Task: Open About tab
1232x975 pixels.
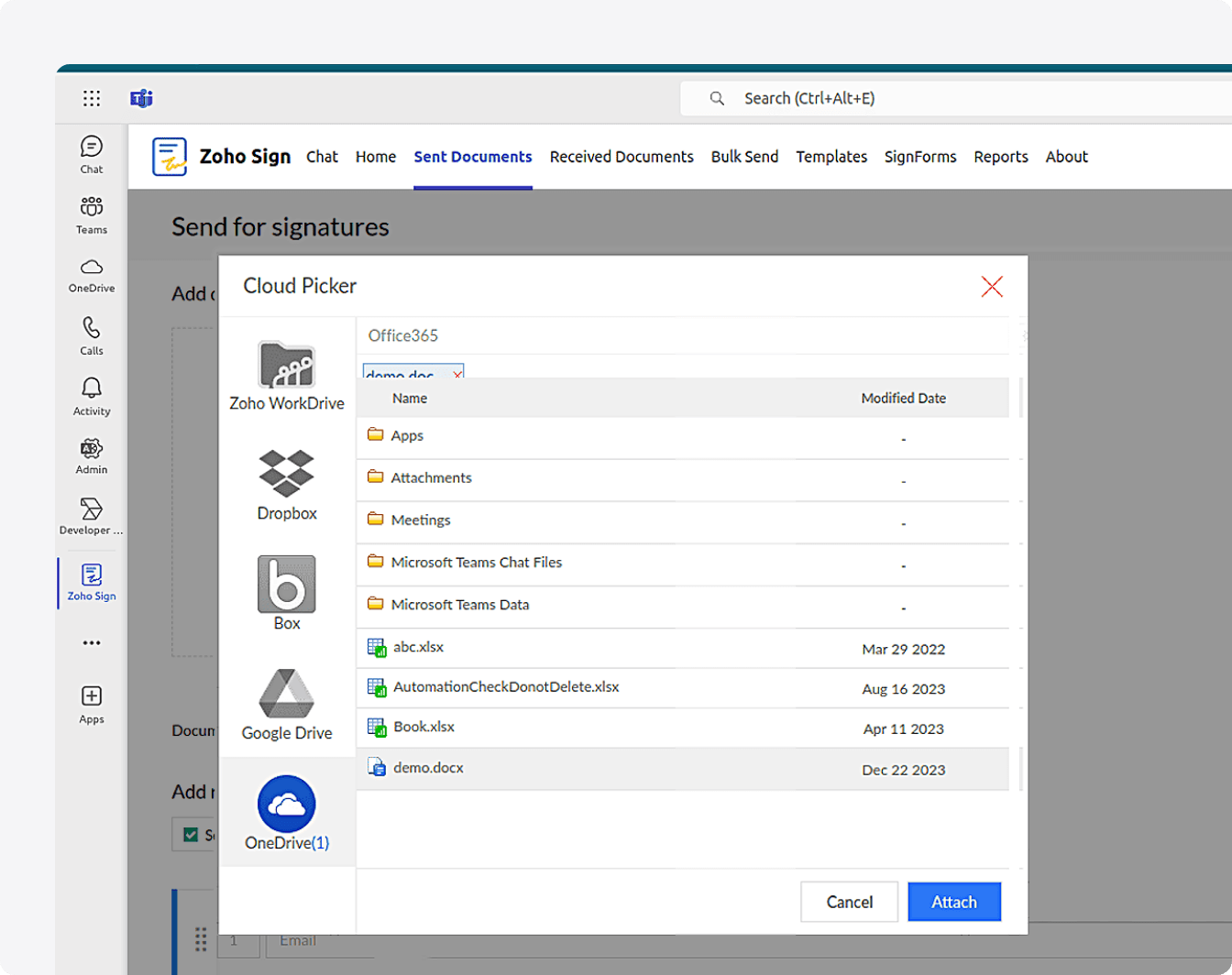Action: pyautogui.click(x=1067, y=157)
